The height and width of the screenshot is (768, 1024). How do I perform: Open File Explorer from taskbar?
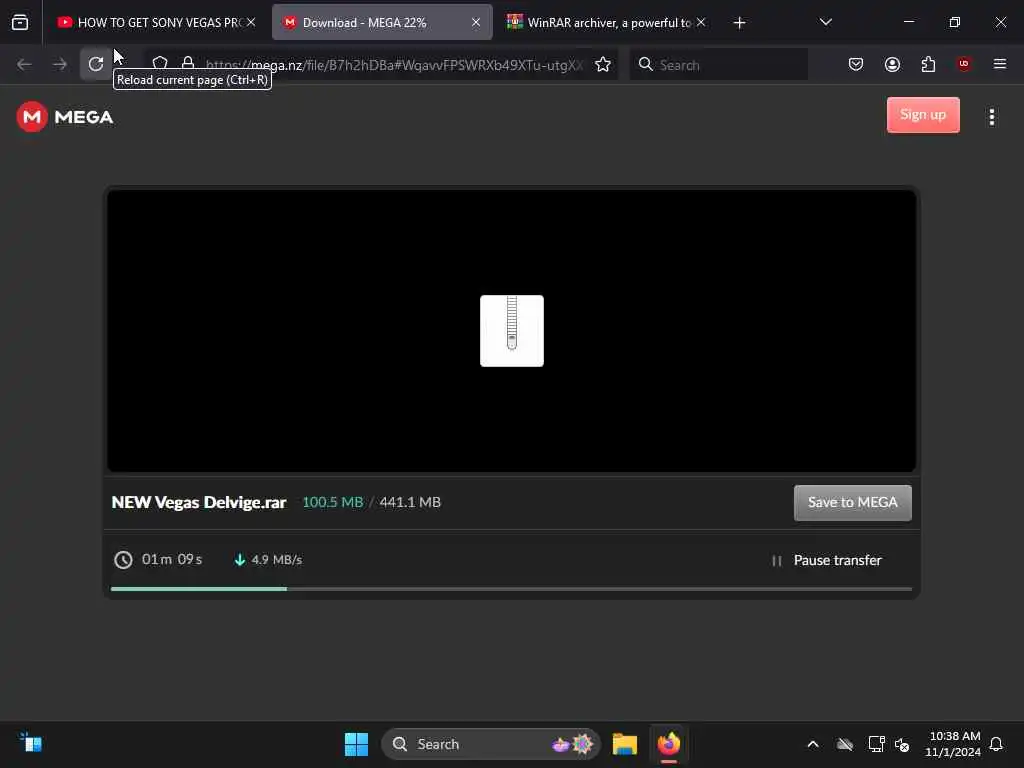(x=624, y=744)
